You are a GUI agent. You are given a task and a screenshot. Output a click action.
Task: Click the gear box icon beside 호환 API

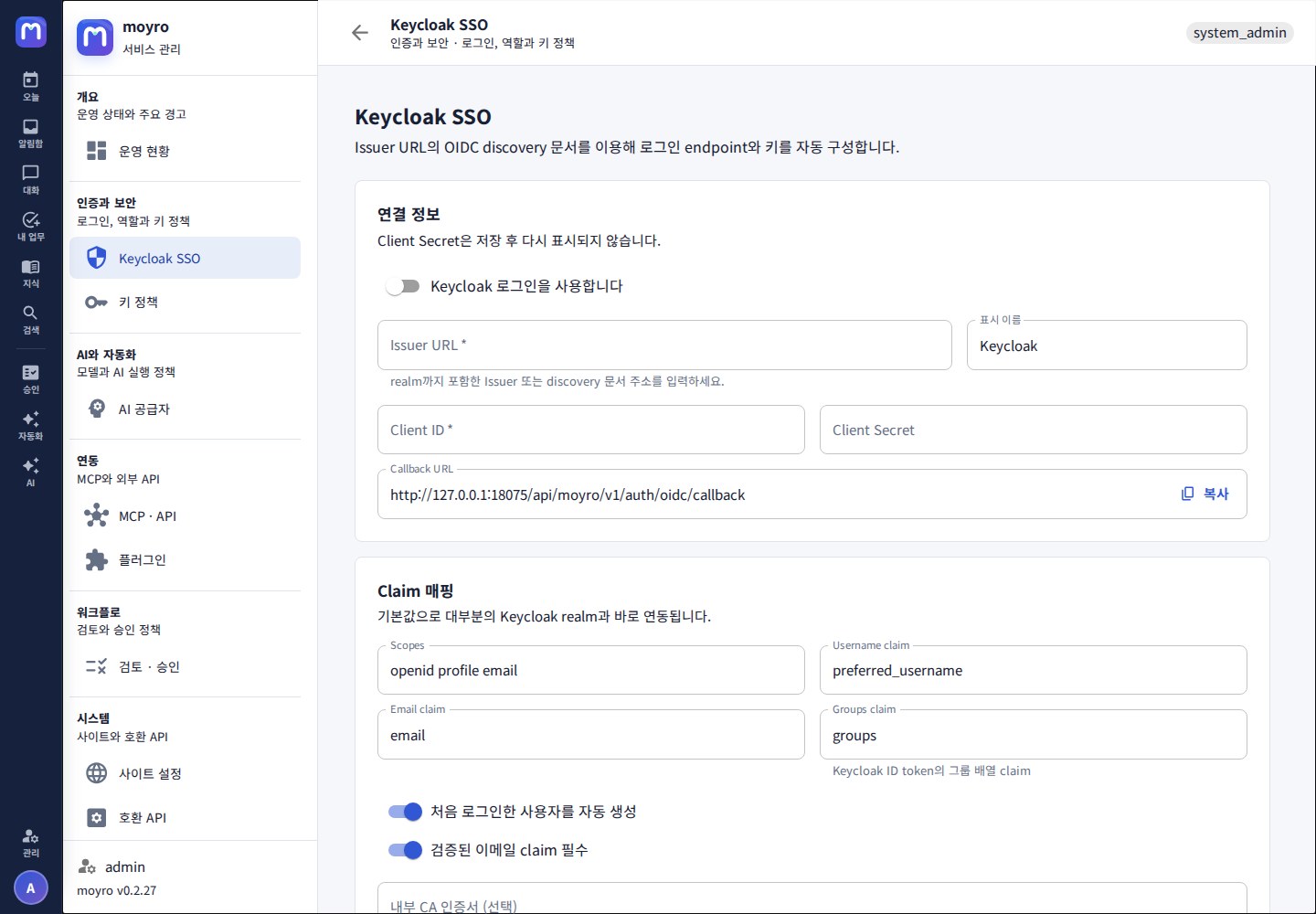coord(97,817)
